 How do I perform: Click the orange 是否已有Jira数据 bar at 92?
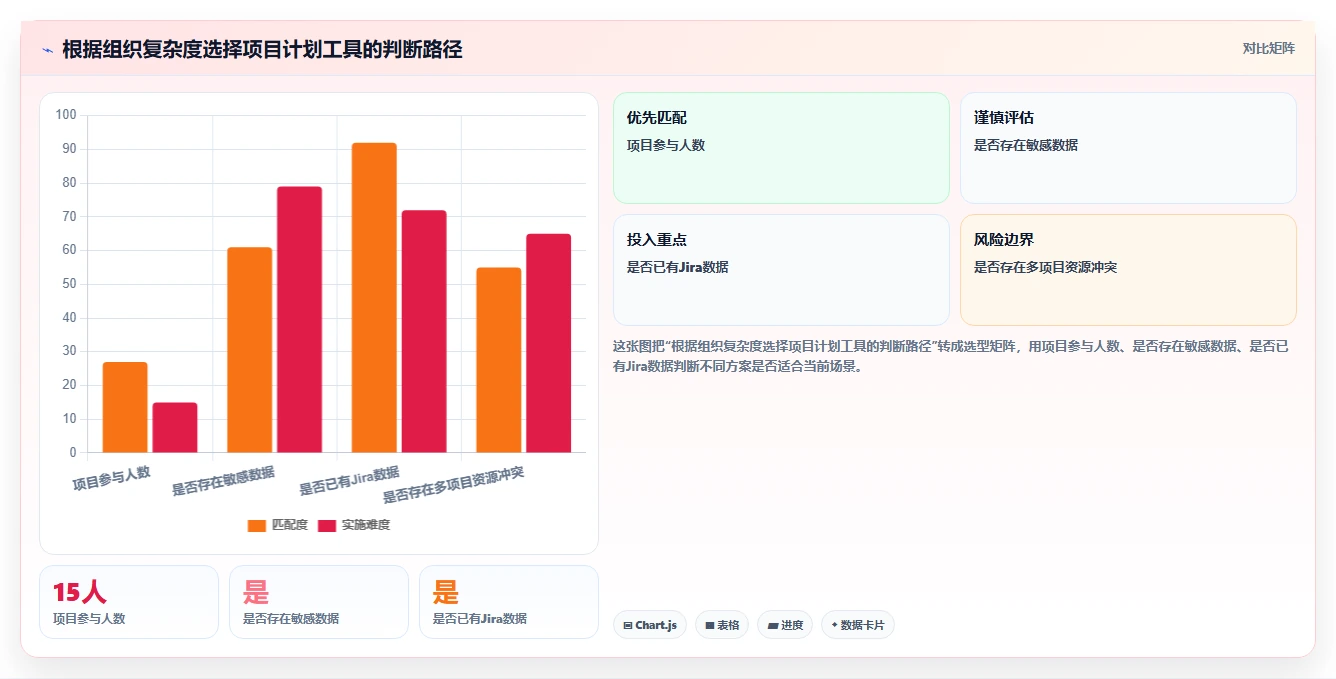click(x=374, y=298)
